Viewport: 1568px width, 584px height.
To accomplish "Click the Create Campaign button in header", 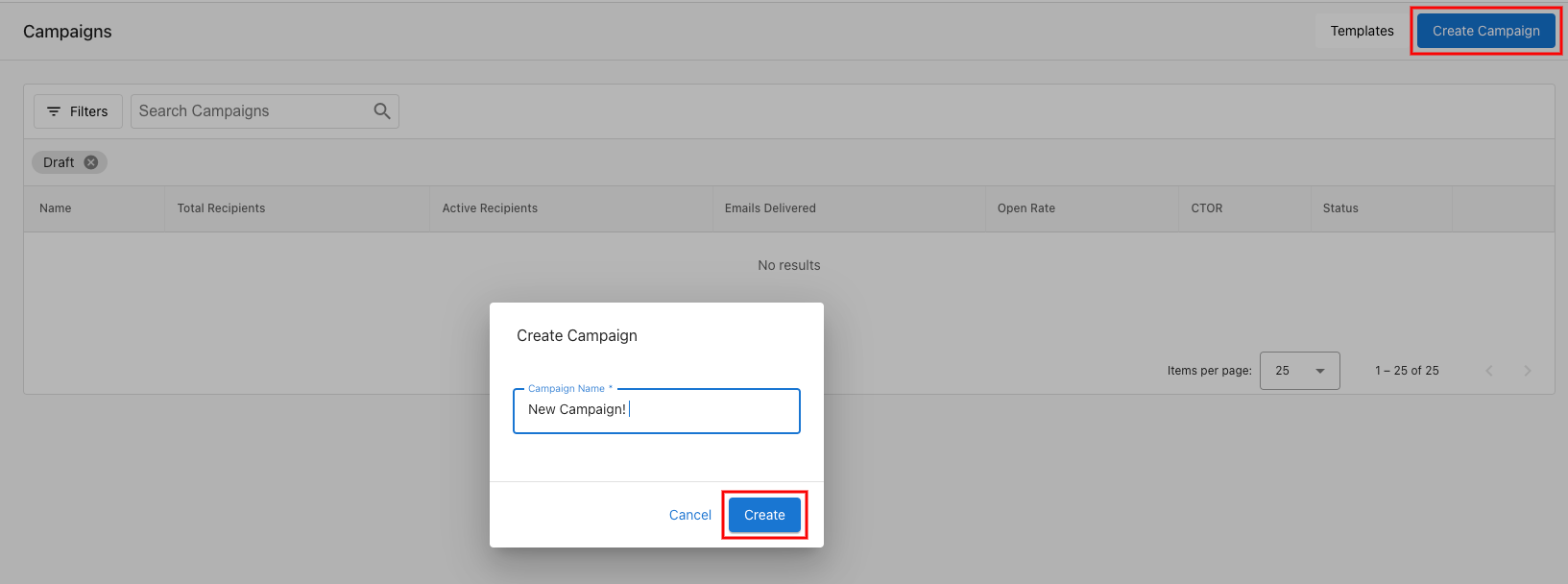I will [1485, 31].
